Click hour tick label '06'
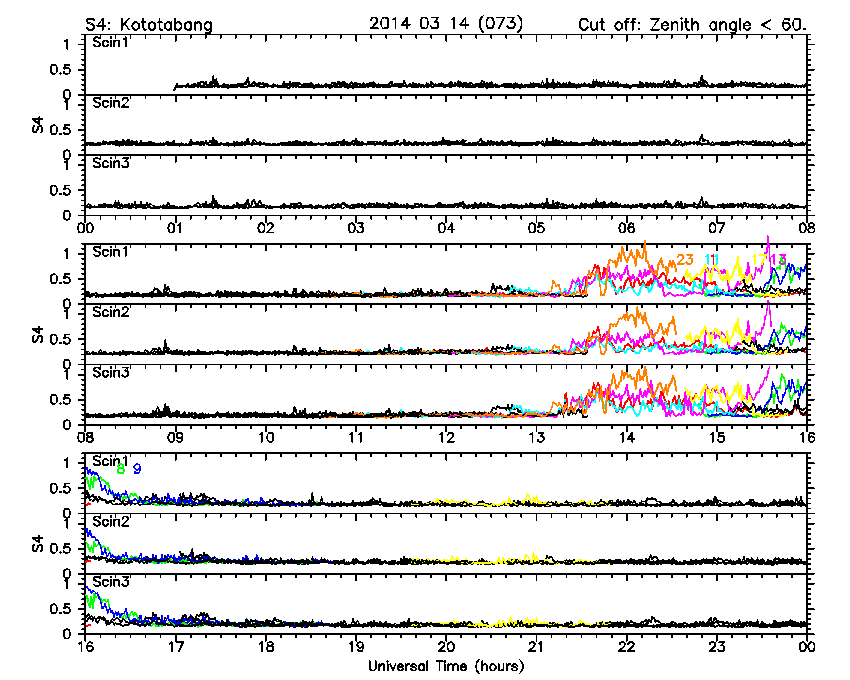Viewport: 850px width, 680px height. [627, 228]
